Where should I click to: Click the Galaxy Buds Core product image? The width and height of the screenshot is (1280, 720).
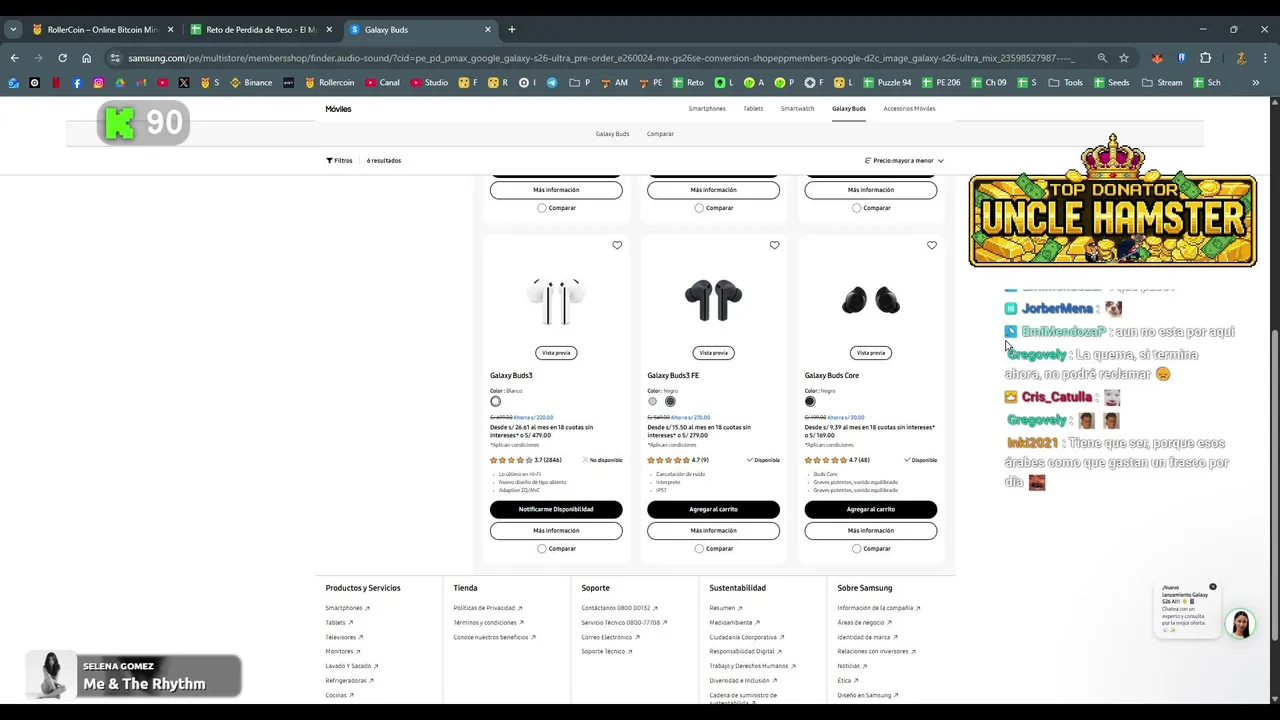870,300
